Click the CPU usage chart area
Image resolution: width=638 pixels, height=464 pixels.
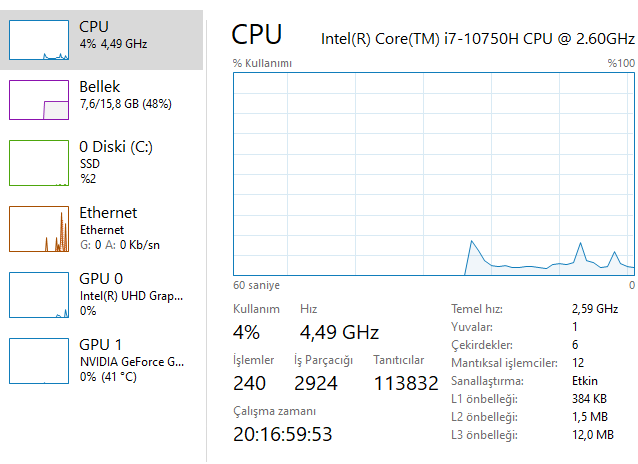[x=433, y=172]
